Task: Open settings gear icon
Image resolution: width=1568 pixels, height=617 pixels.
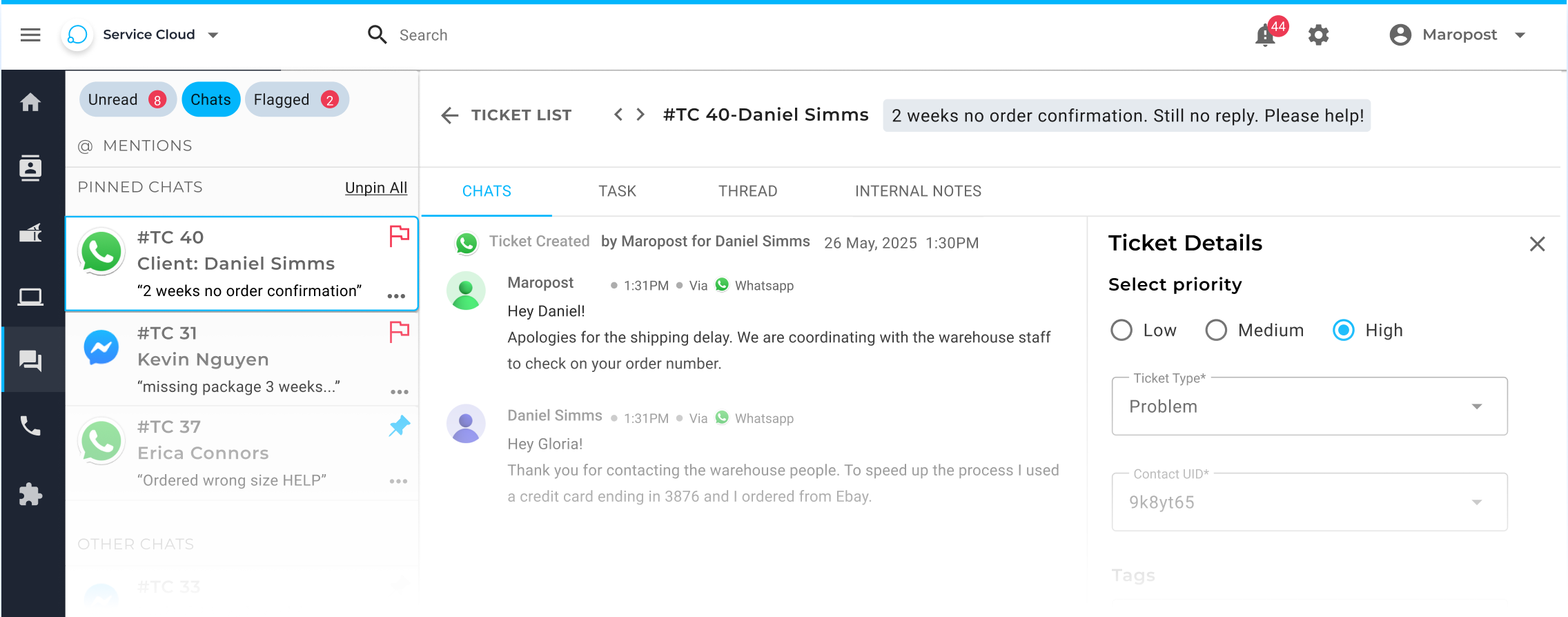Action: (1318, 35)
